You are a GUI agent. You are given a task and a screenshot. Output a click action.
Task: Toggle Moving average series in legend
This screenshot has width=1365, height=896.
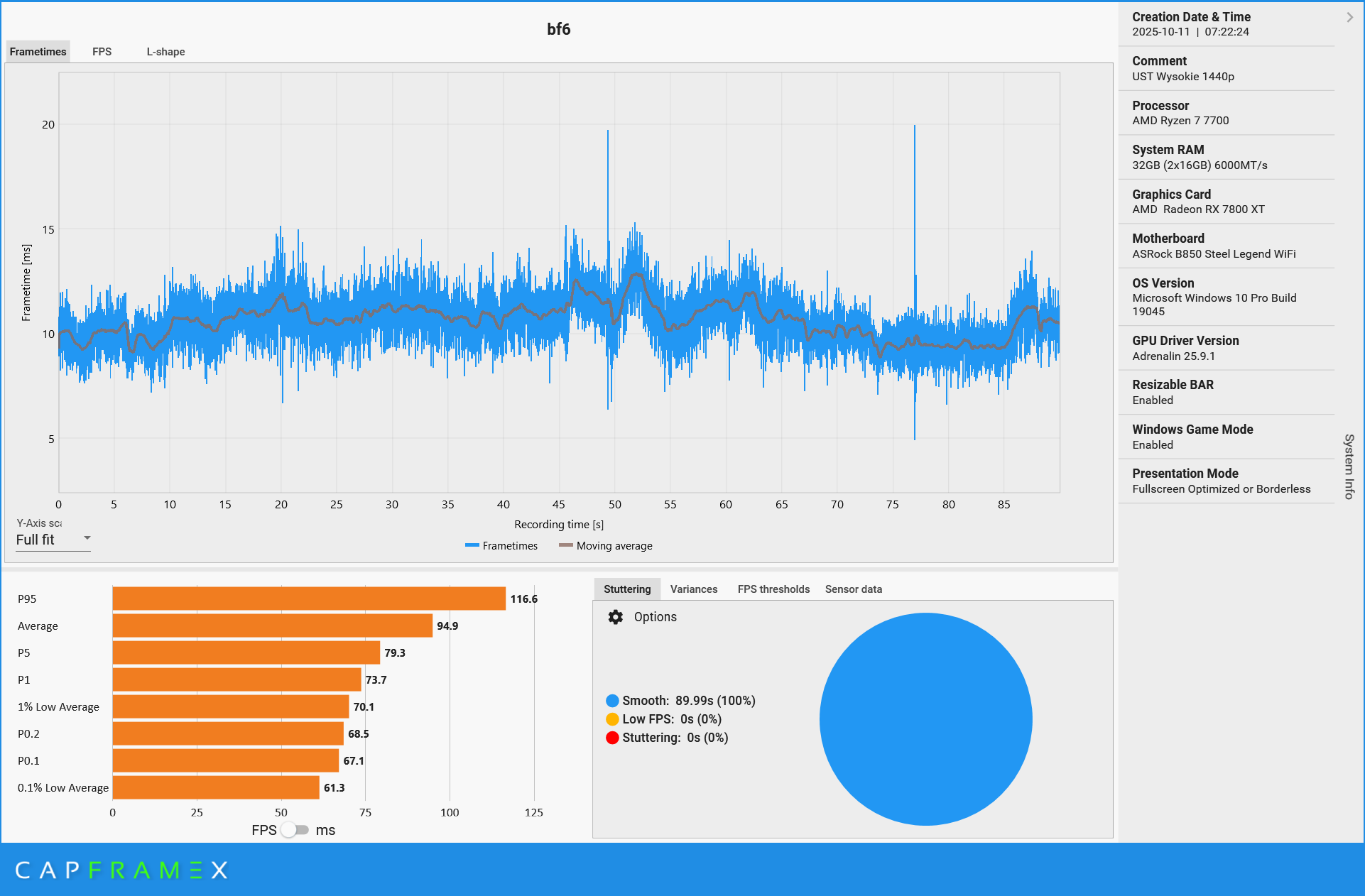click(x=606, y=546)
